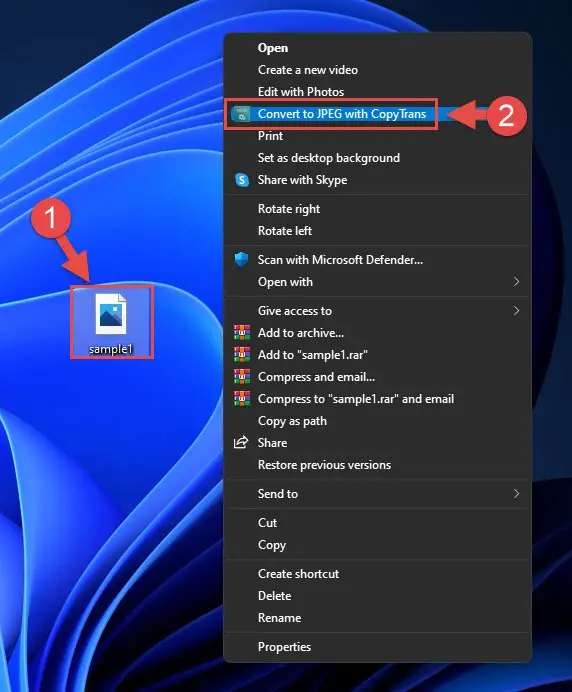Choose Add to "sample1.rar" entry

click(x=377, y=355)
